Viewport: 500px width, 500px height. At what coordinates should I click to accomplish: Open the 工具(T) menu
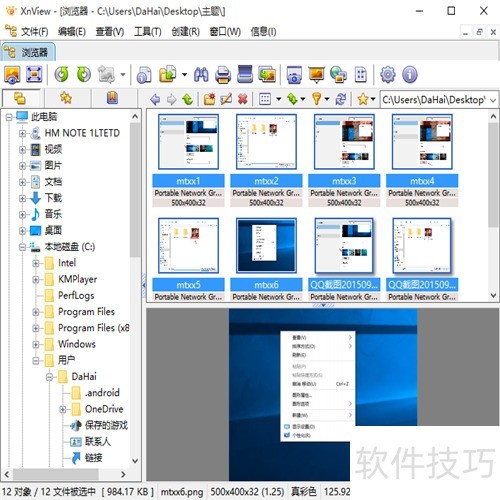pos(148,32)
